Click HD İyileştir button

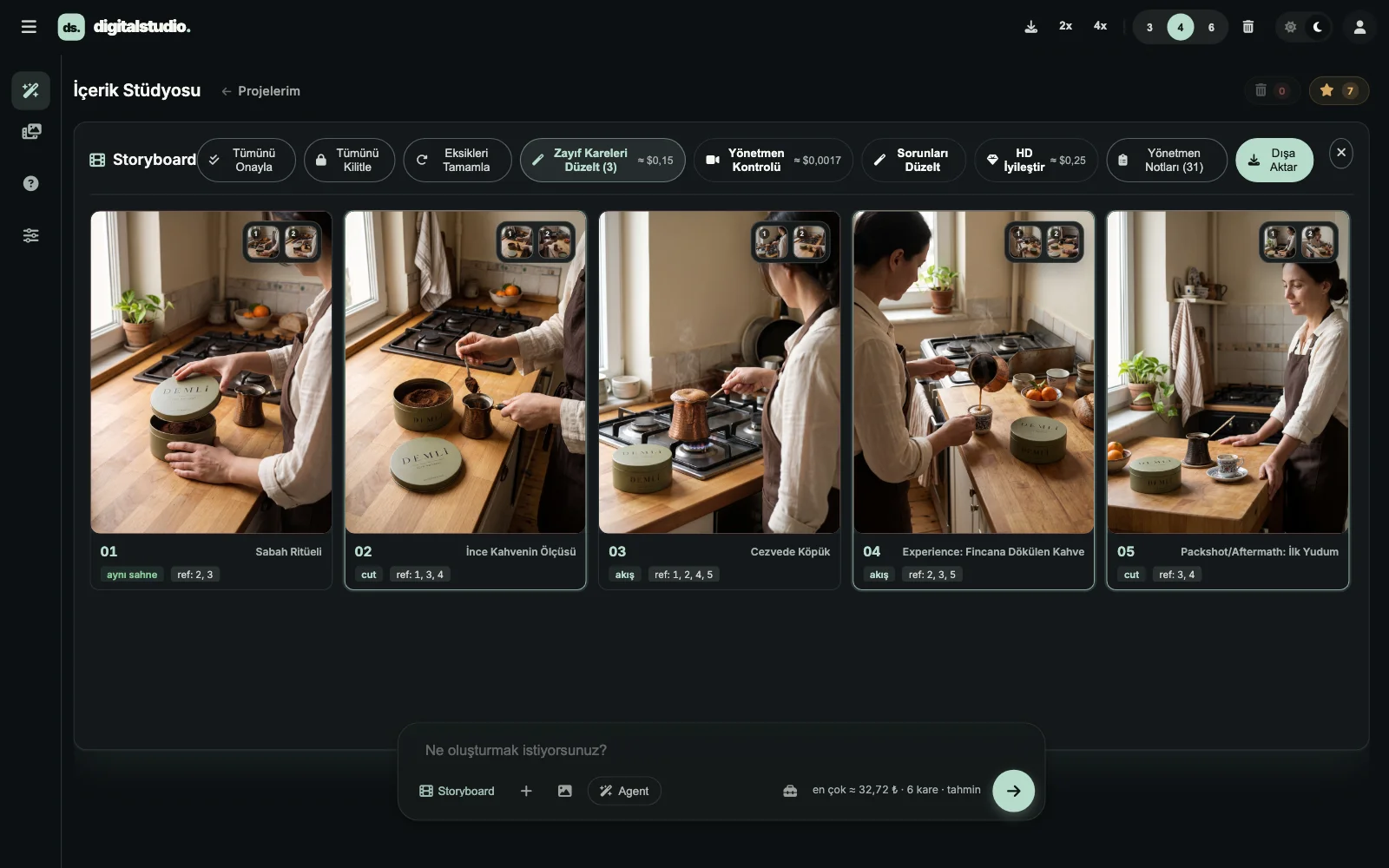(1036, 160)
